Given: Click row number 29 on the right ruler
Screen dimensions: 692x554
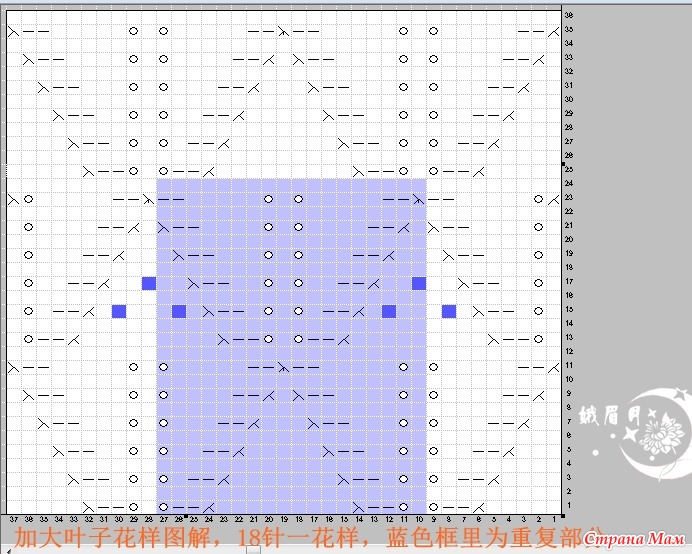Looking at the screenshot, I should [x=569, y=113].
